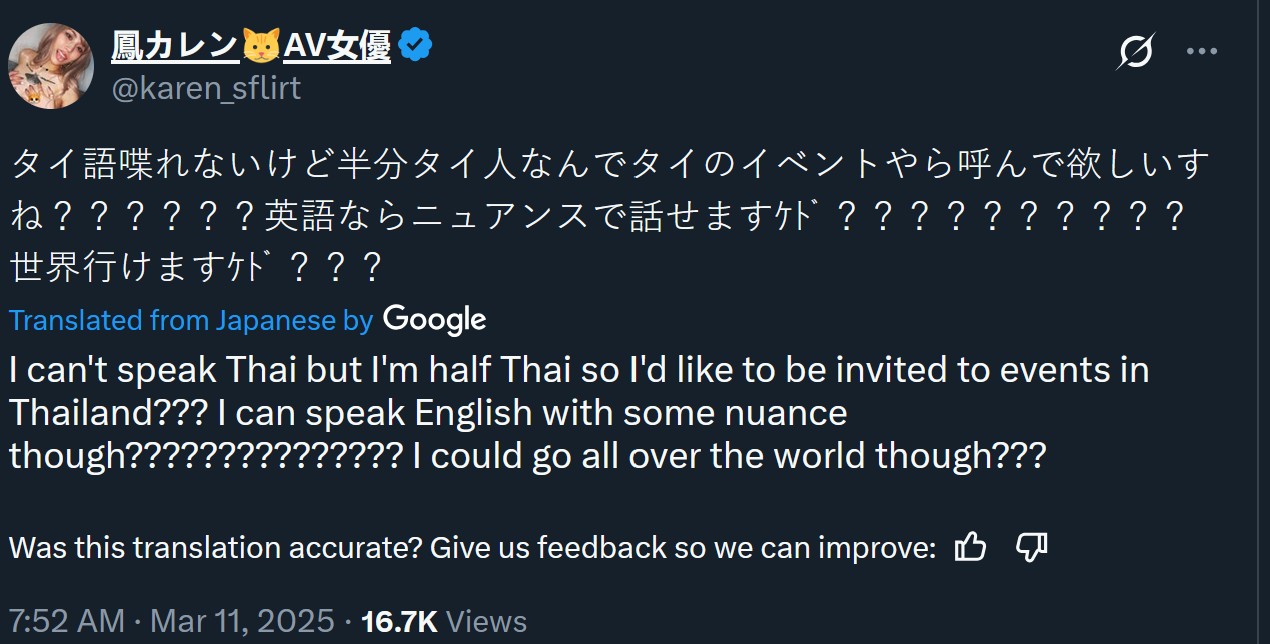Click the Views label
Image resolution: width=1270 pixels, height=644 pixels.
[x=487, y=621]
